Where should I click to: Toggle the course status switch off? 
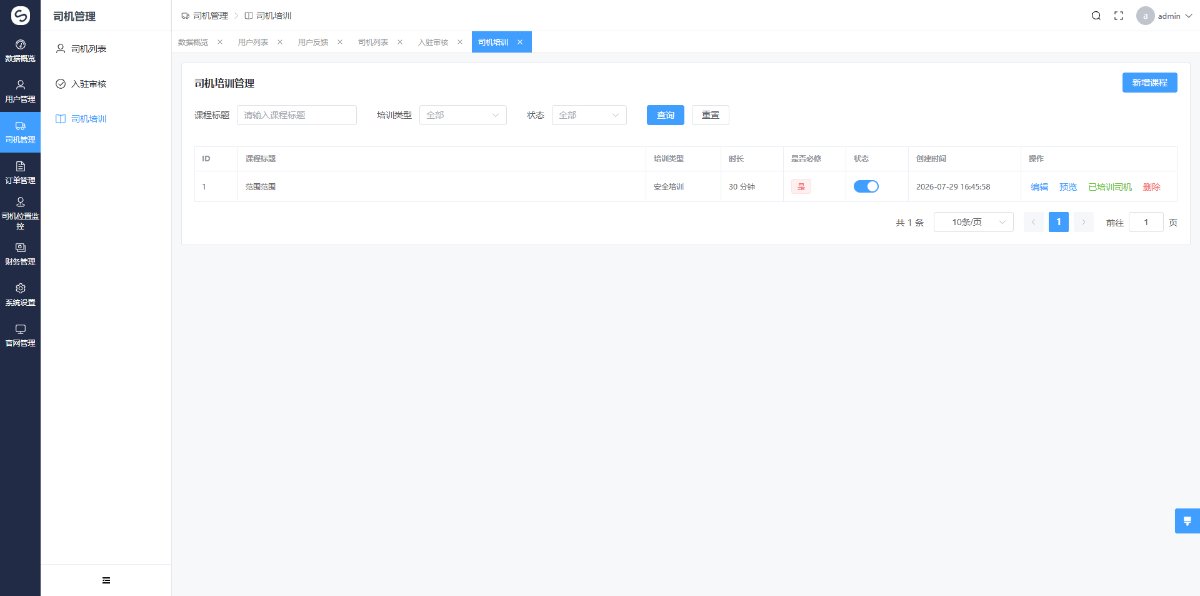point(866,186)
